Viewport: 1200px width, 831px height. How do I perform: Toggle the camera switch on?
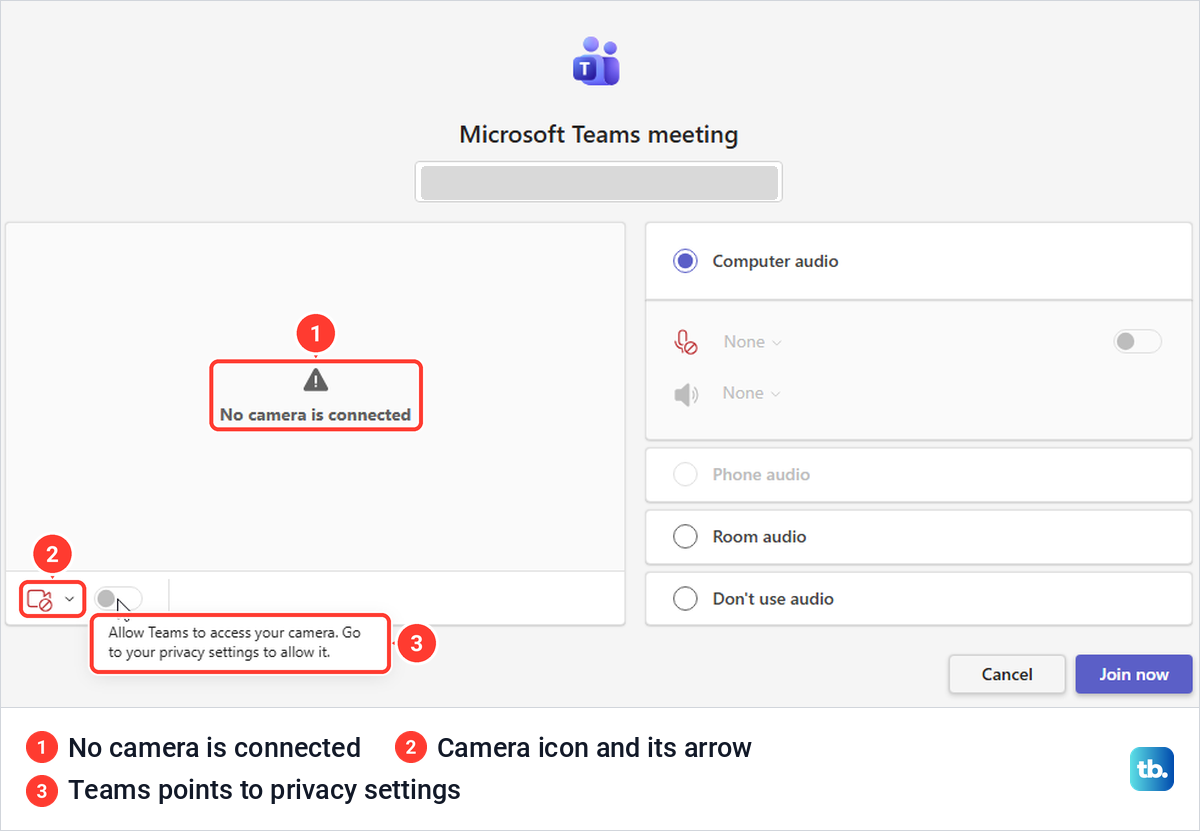point(118,598)
